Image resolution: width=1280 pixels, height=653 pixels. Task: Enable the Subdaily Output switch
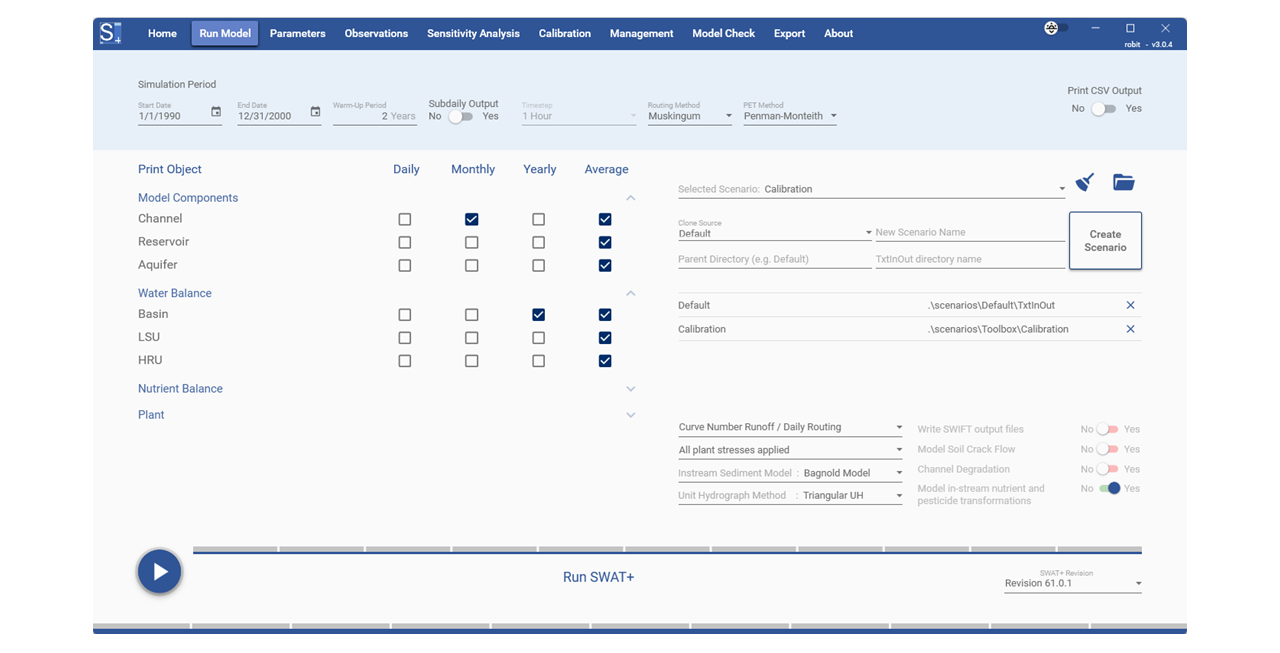(x=460, y=117)
